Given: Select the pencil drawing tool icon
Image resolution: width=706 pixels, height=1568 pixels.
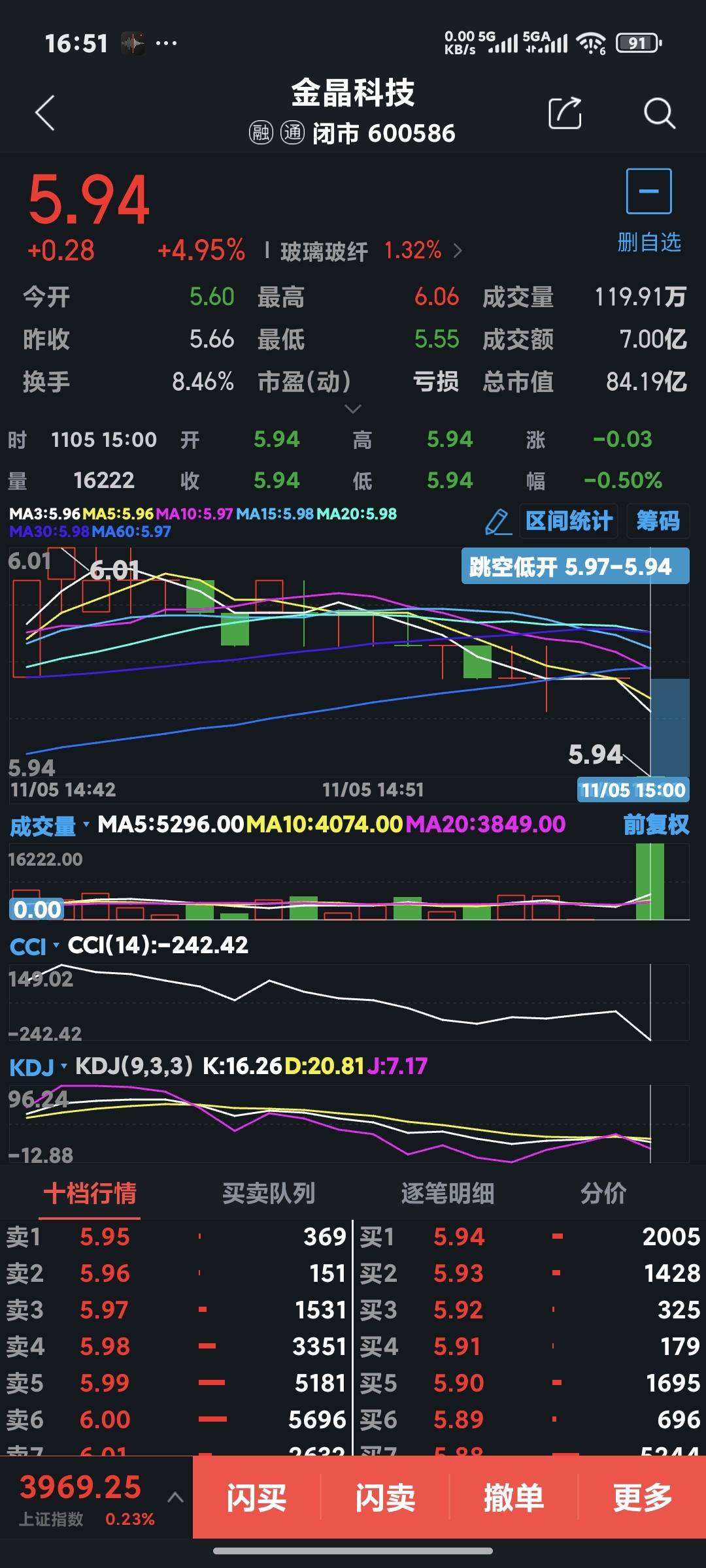Looking at the screenshot, I should point(498,521).
